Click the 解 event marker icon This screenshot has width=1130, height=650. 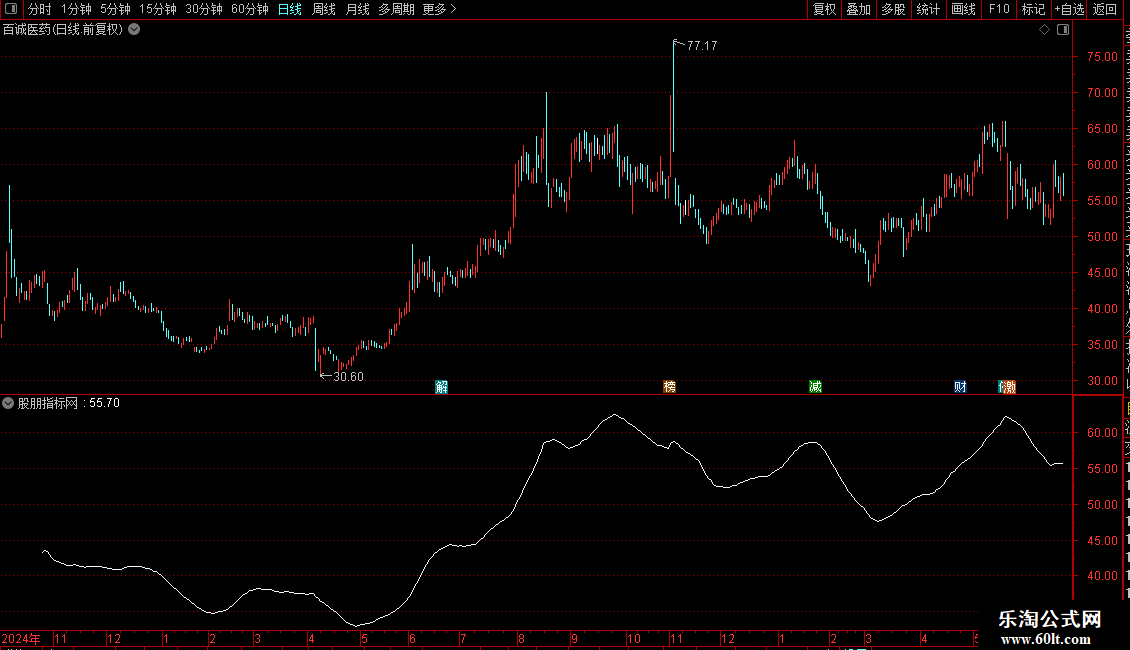click(x=442, y=387)
